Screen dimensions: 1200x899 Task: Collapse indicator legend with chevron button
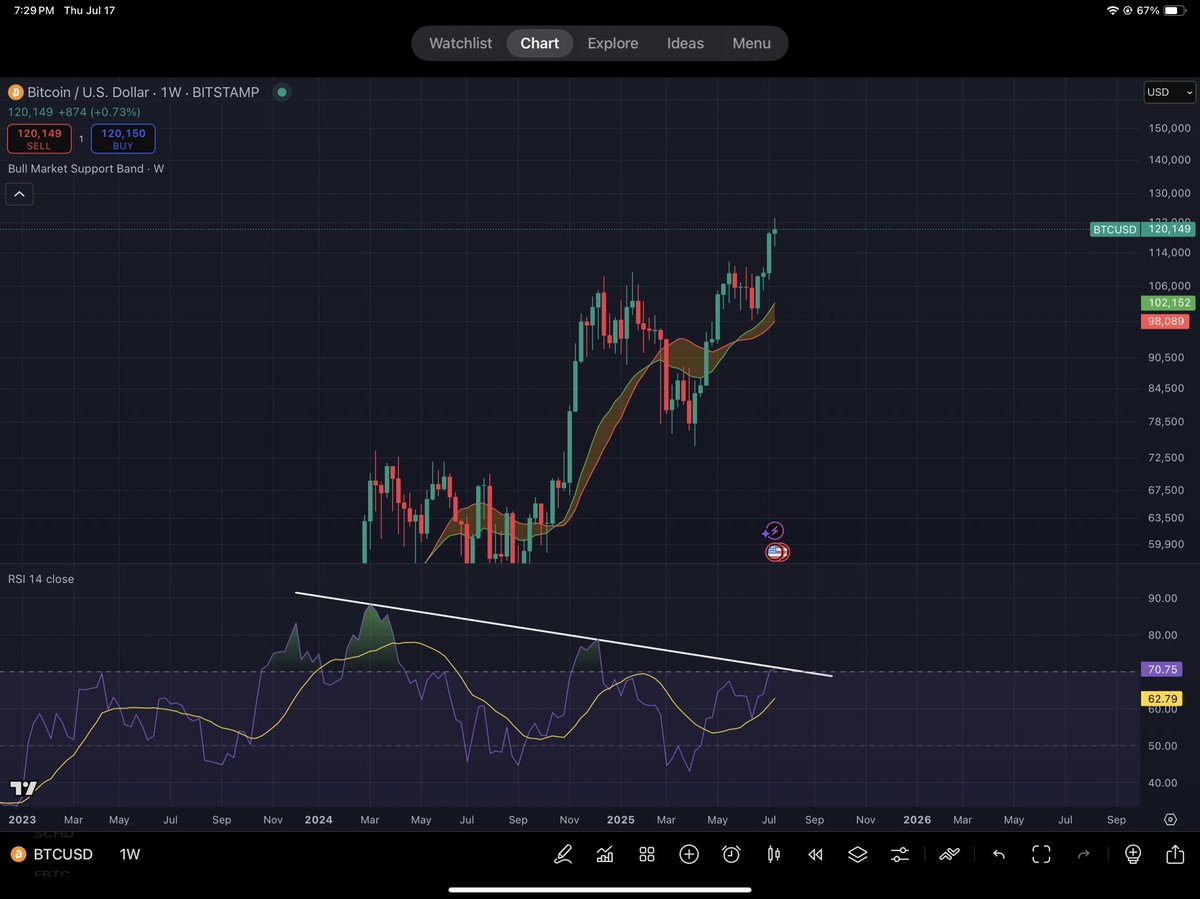[x=20, y=194]
